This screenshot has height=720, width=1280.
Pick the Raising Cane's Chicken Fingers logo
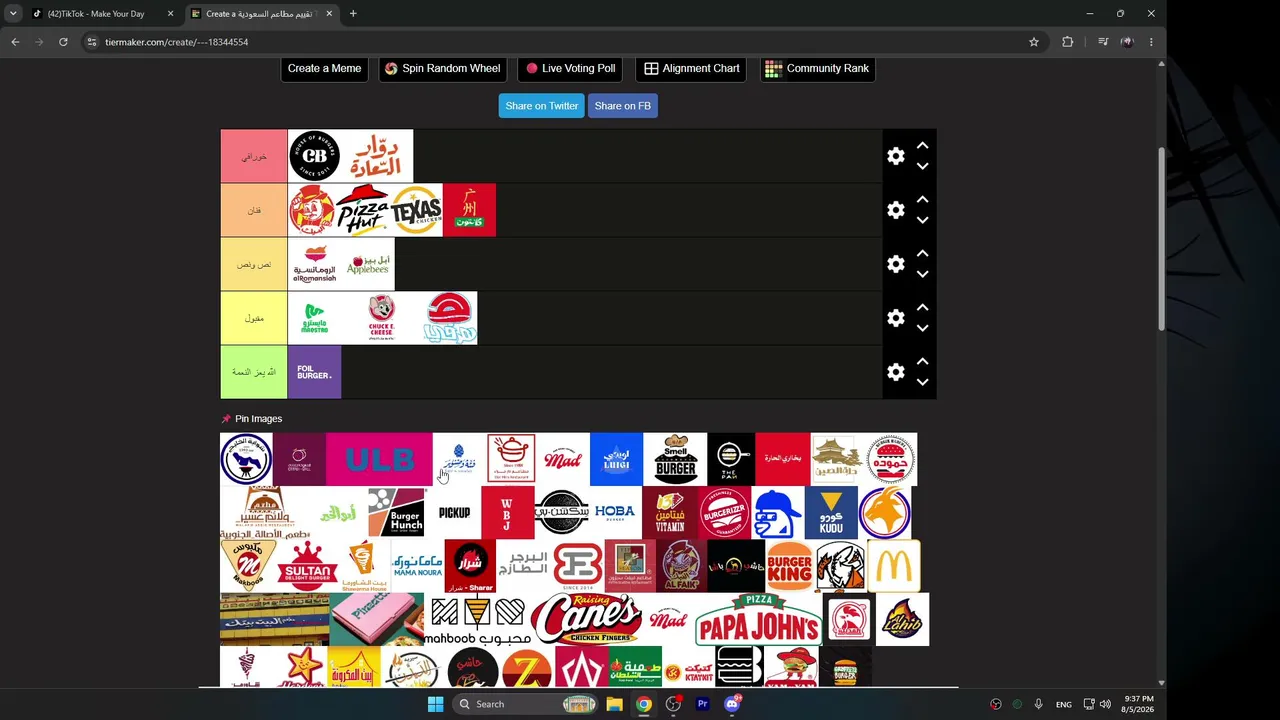(x=586, y=620)
